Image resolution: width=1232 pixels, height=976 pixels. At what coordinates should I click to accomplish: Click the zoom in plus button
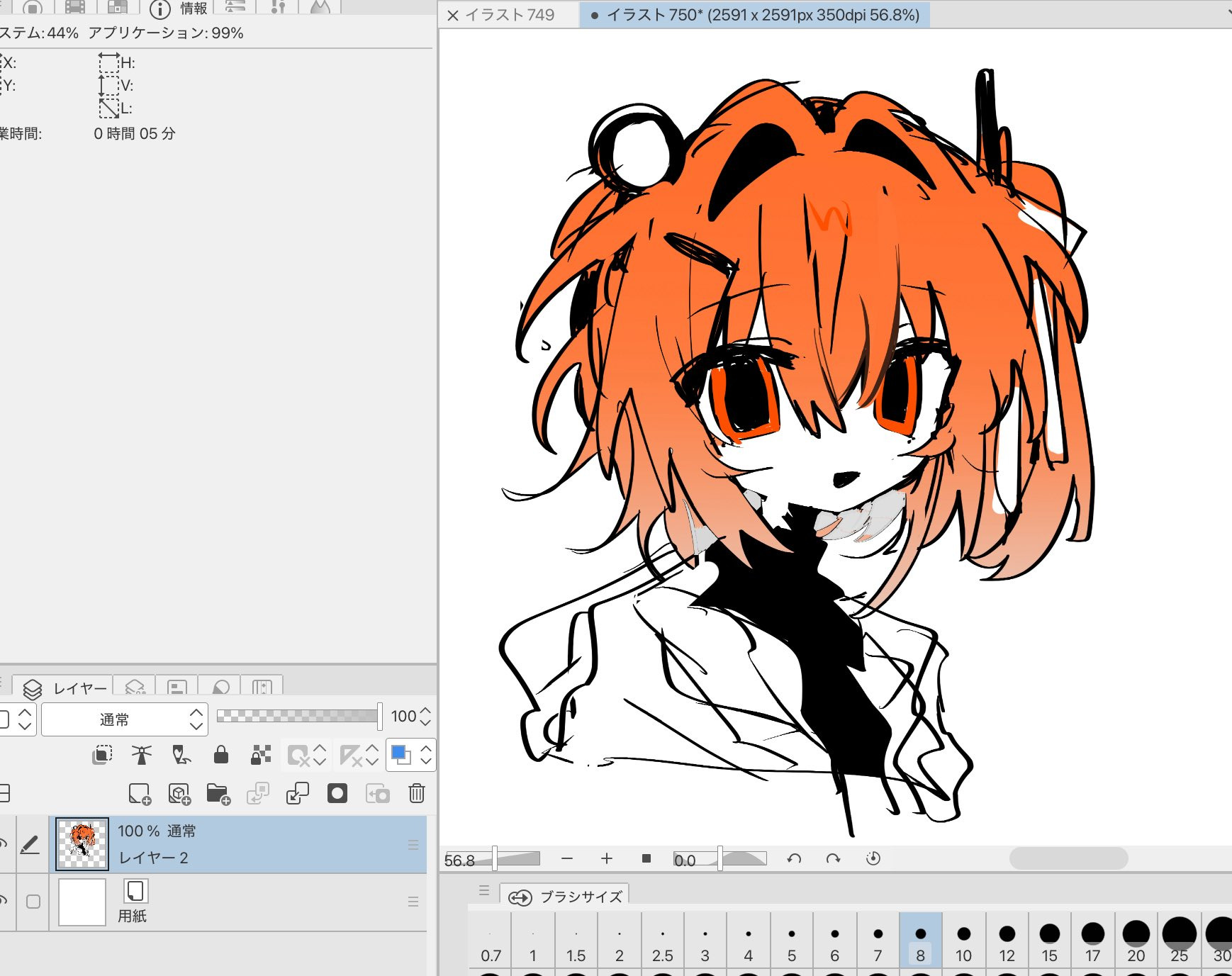click(607, 859)
